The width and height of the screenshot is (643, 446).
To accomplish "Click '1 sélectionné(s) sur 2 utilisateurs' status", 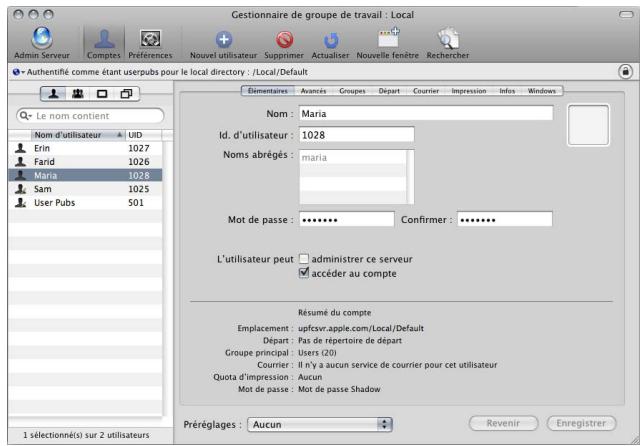I will point(86,435).
